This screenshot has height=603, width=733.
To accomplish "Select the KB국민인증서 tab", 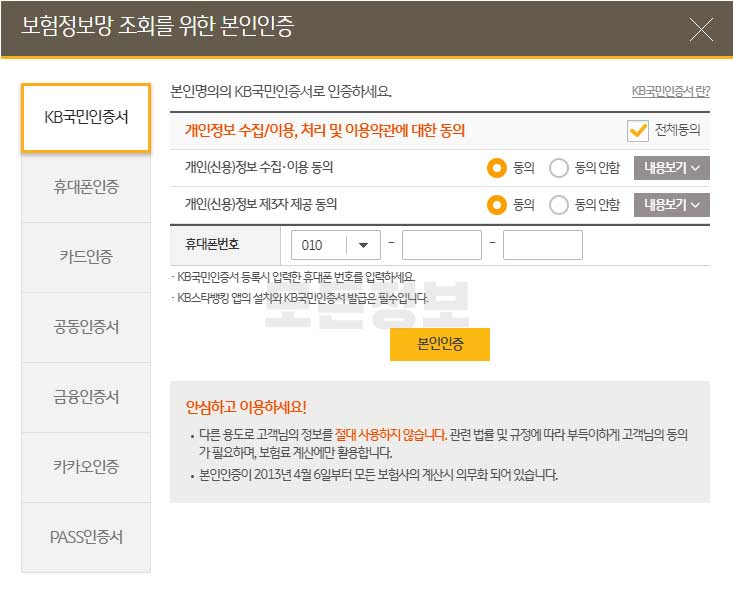I will coord(86,117).
